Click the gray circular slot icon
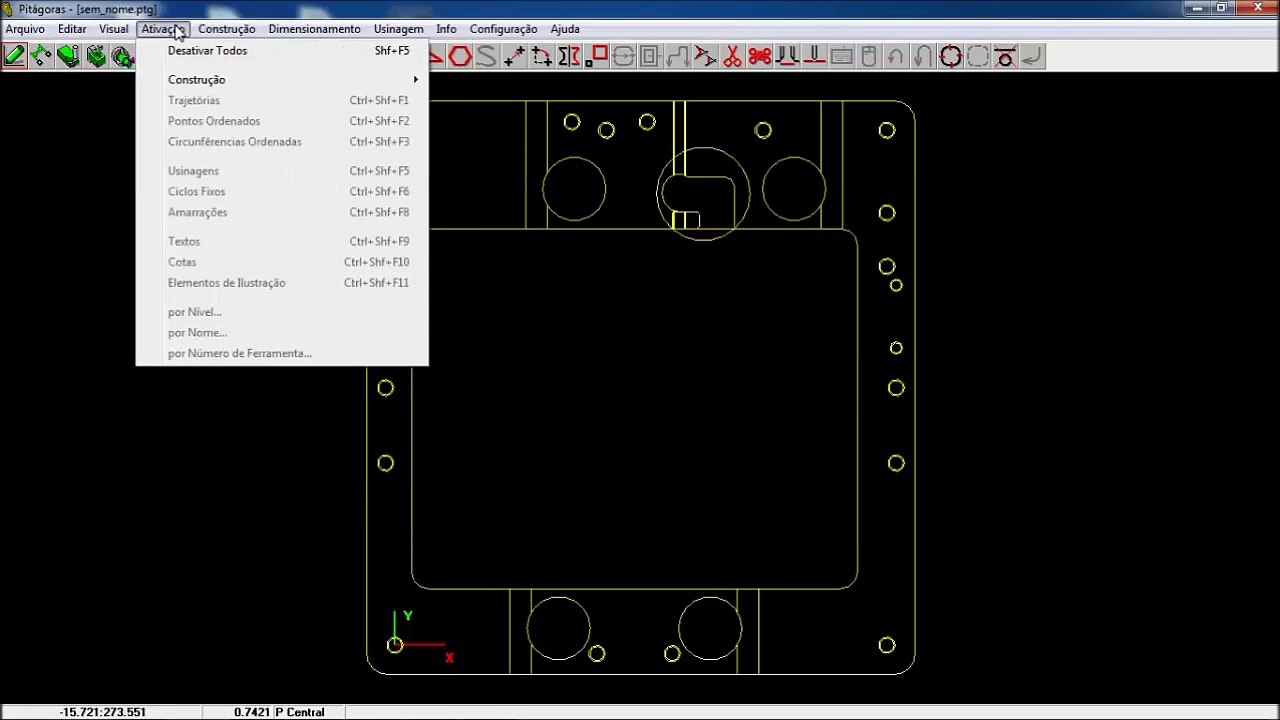1280x720 pixels. 624,56
